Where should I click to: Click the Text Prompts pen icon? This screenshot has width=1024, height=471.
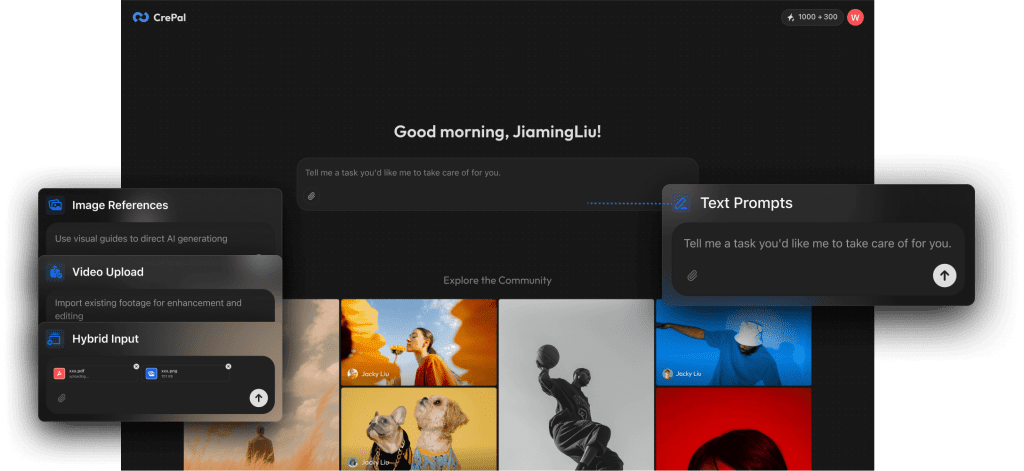(681, 203)
